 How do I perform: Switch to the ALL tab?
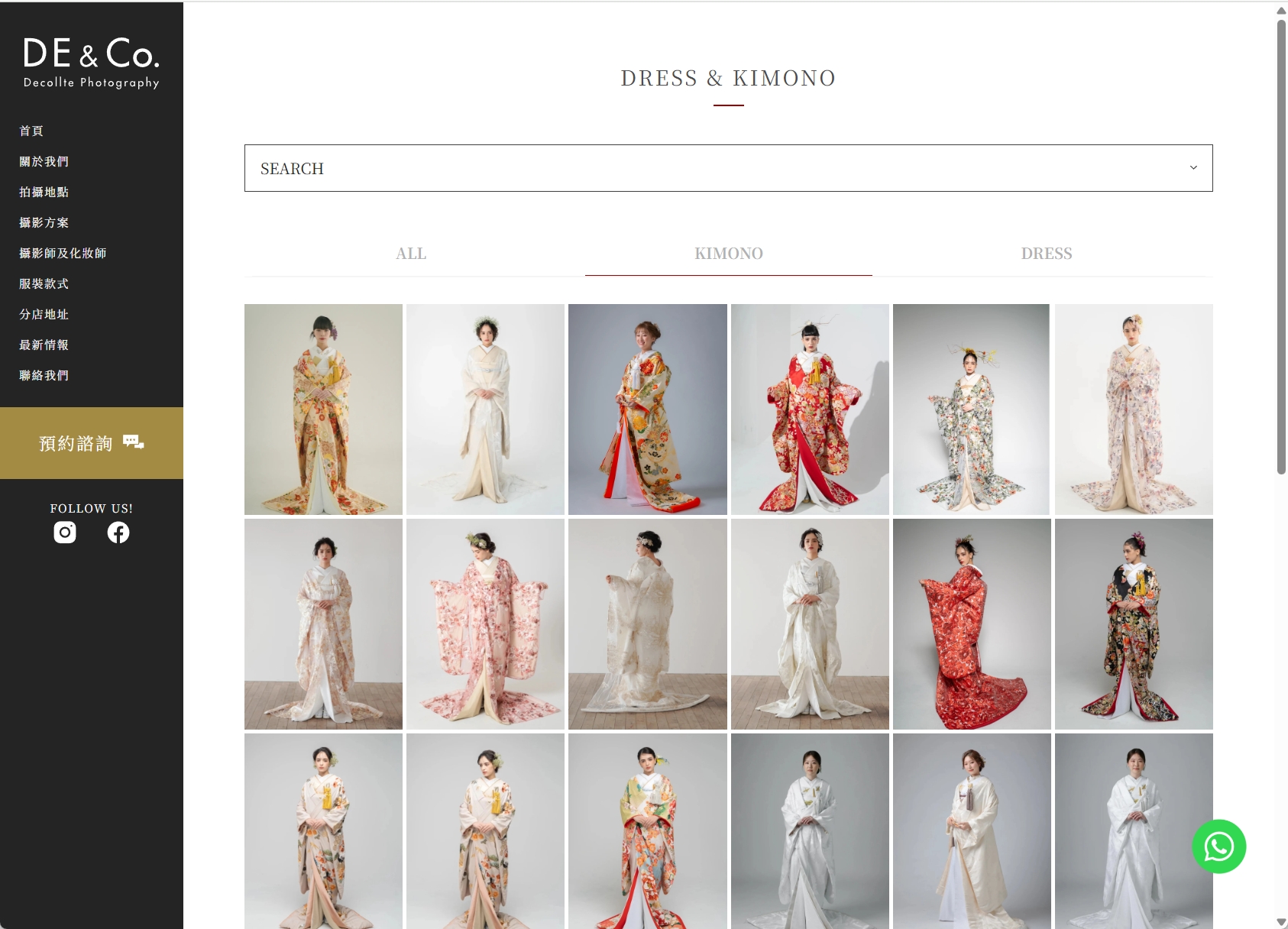[411, 254]
